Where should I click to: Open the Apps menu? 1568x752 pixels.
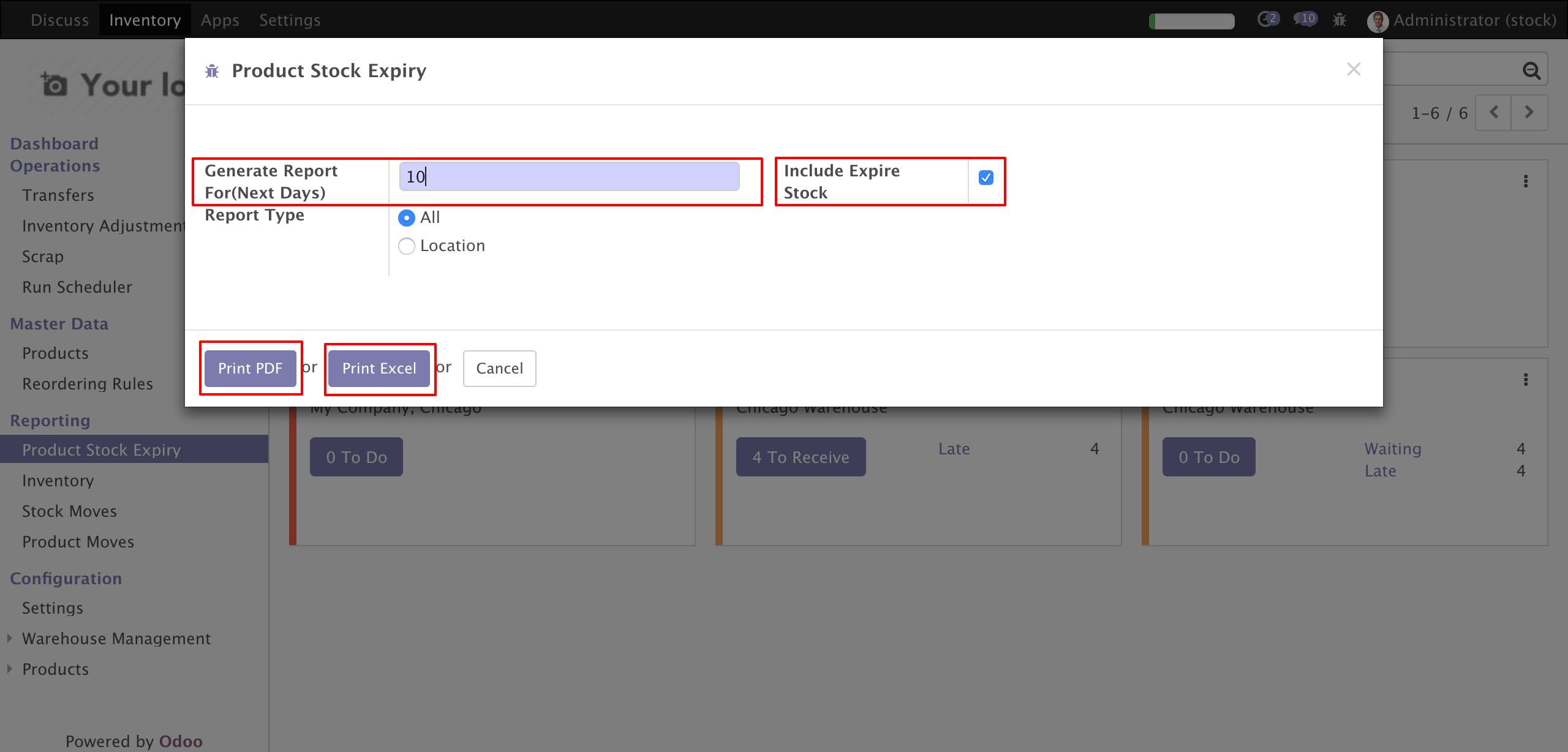click(x=220, y=20)
